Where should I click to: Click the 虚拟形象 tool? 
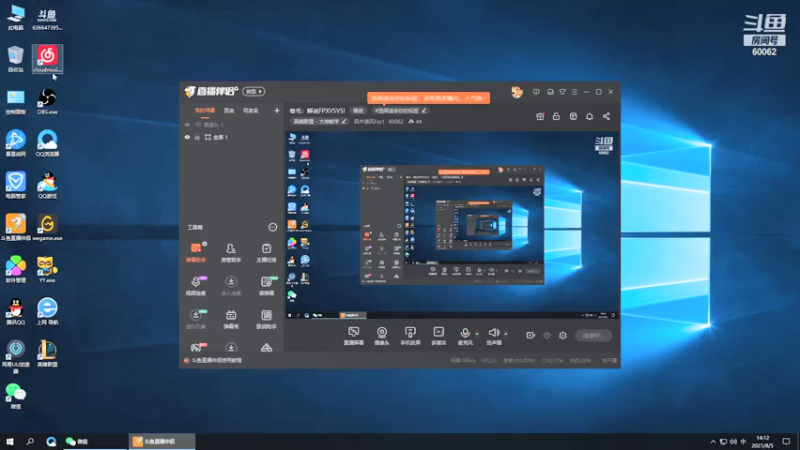[x=196, y=319]
